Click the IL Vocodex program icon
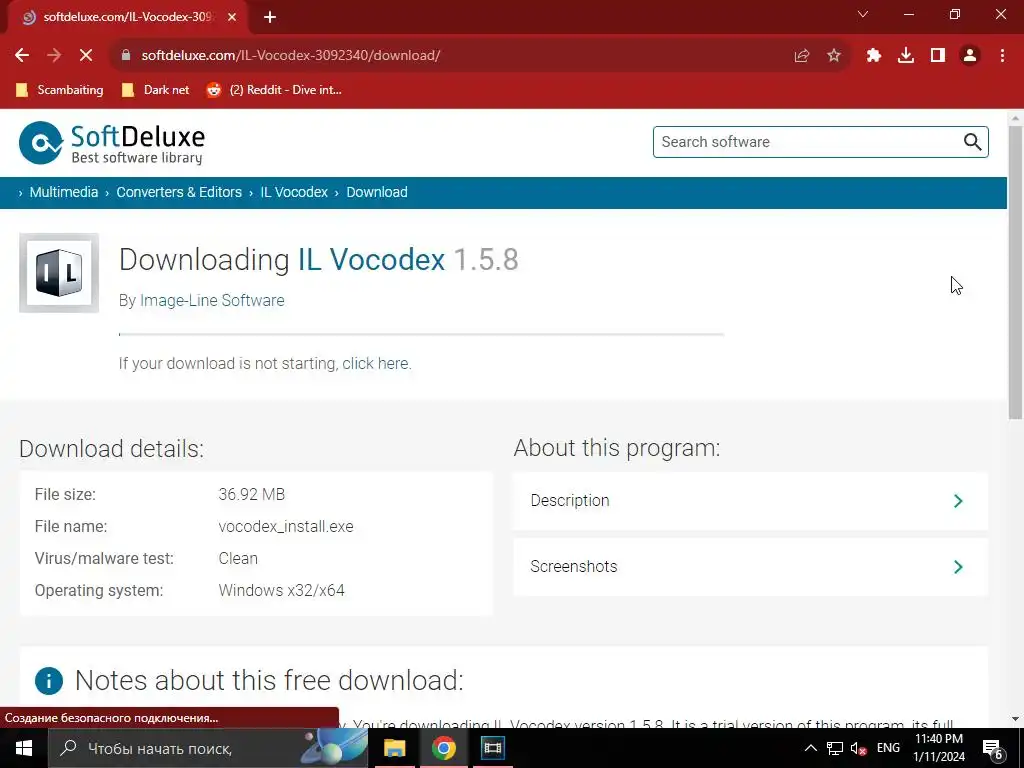 (x=59, y=273)
